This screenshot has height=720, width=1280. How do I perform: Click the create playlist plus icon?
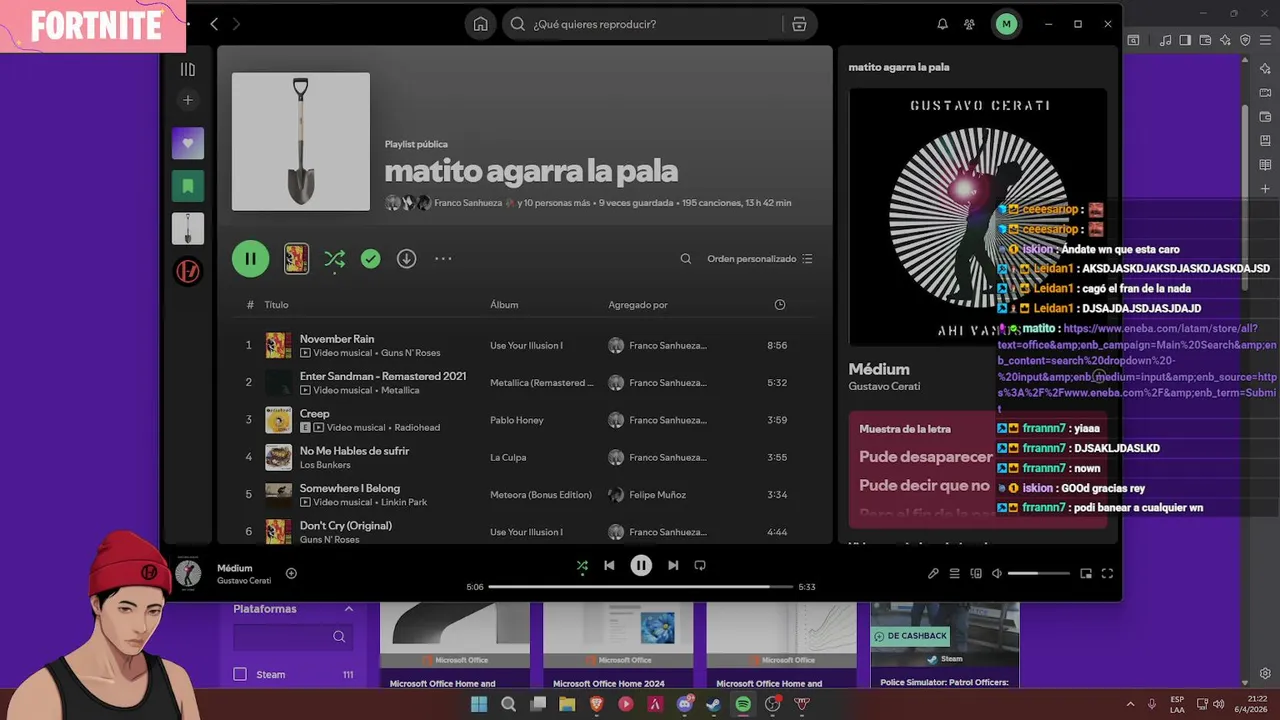click(x=187, y=100)
